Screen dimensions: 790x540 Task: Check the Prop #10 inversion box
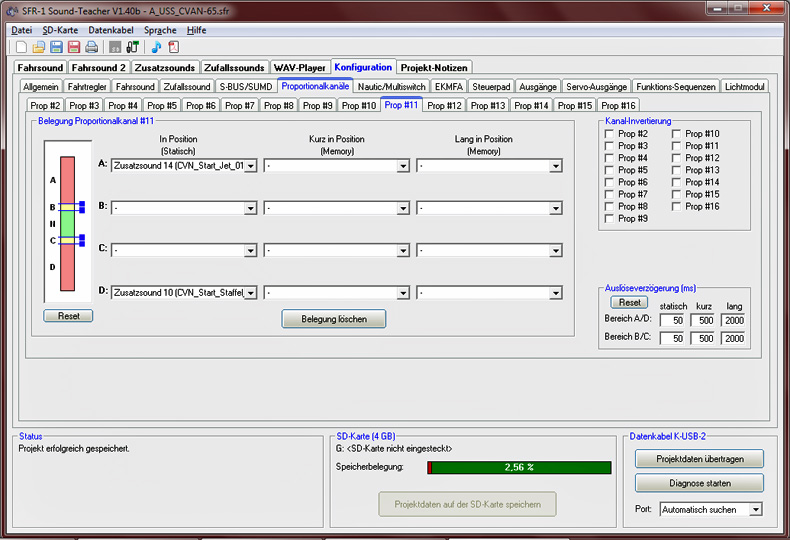676,134
